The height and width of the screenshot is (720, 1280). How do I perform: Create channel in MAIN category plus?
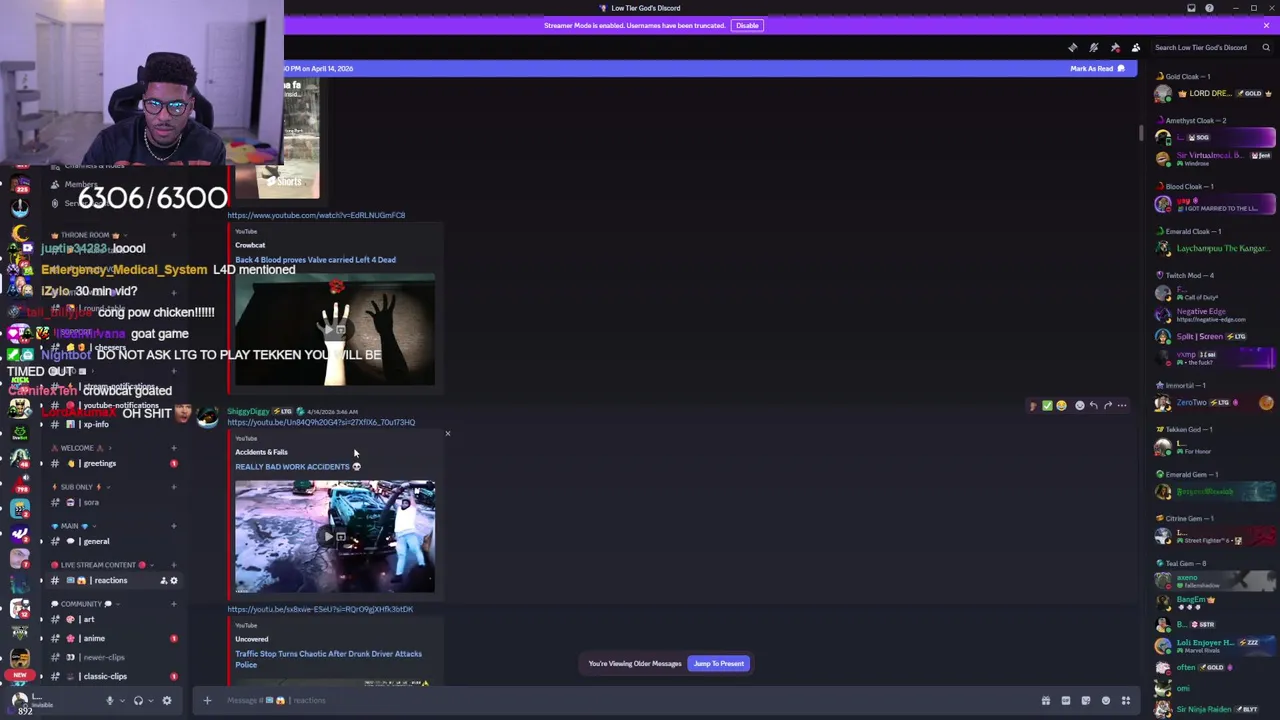coord(173,526)
